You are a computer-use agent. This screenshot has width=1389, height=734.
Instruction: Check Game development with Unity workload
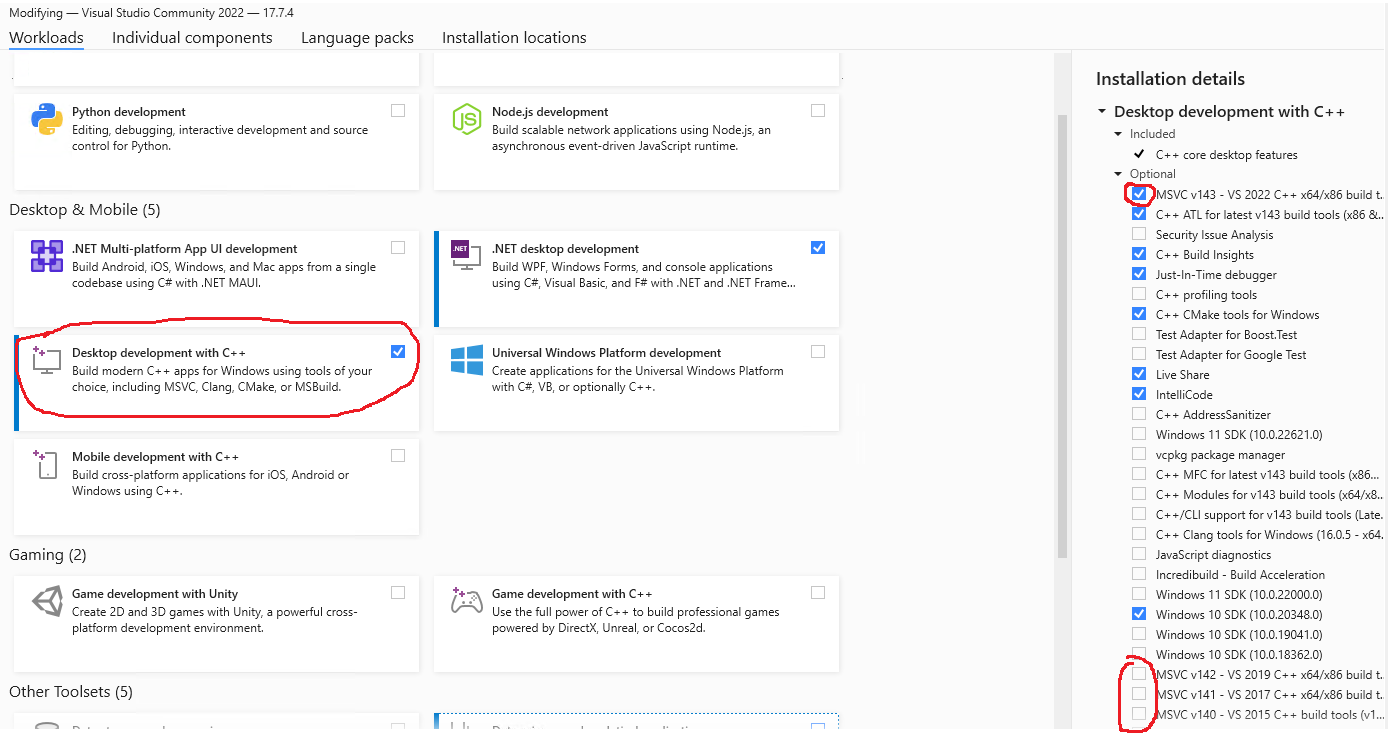point(398,593)
